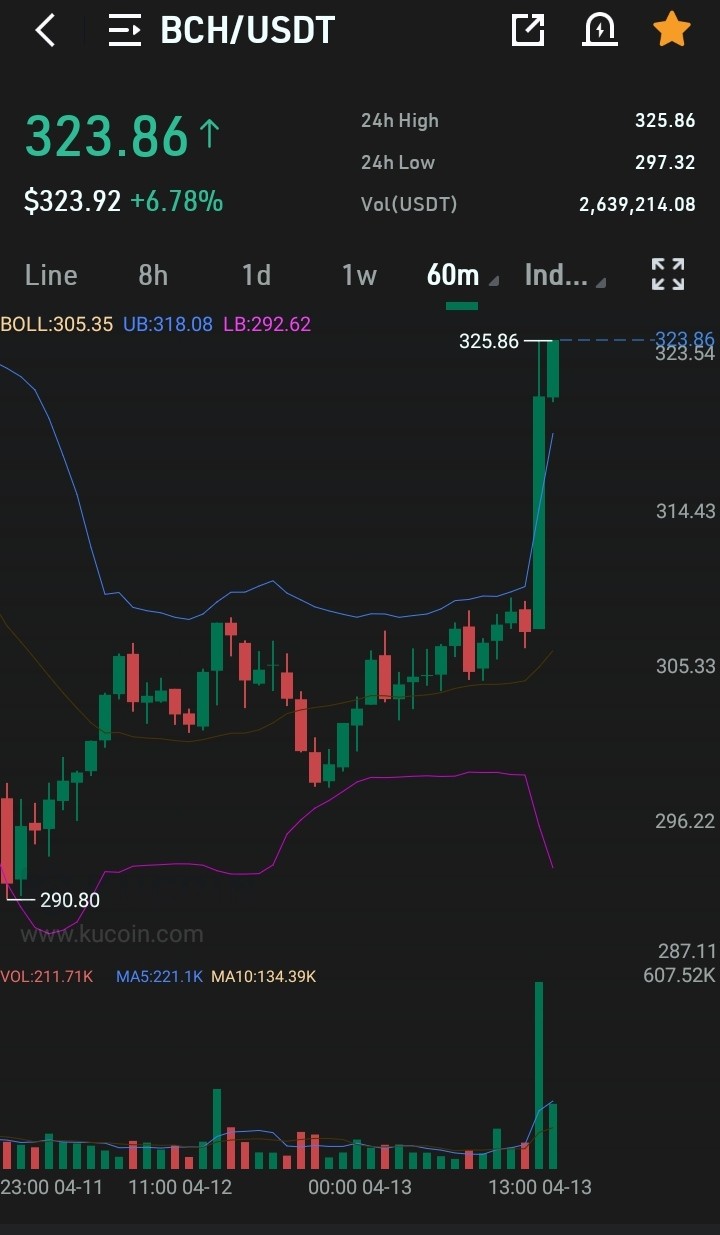Tap the BOLL:305.35 indicator label
The image size is (720, 1235).
pyautogui.click(x=57, y=324)
